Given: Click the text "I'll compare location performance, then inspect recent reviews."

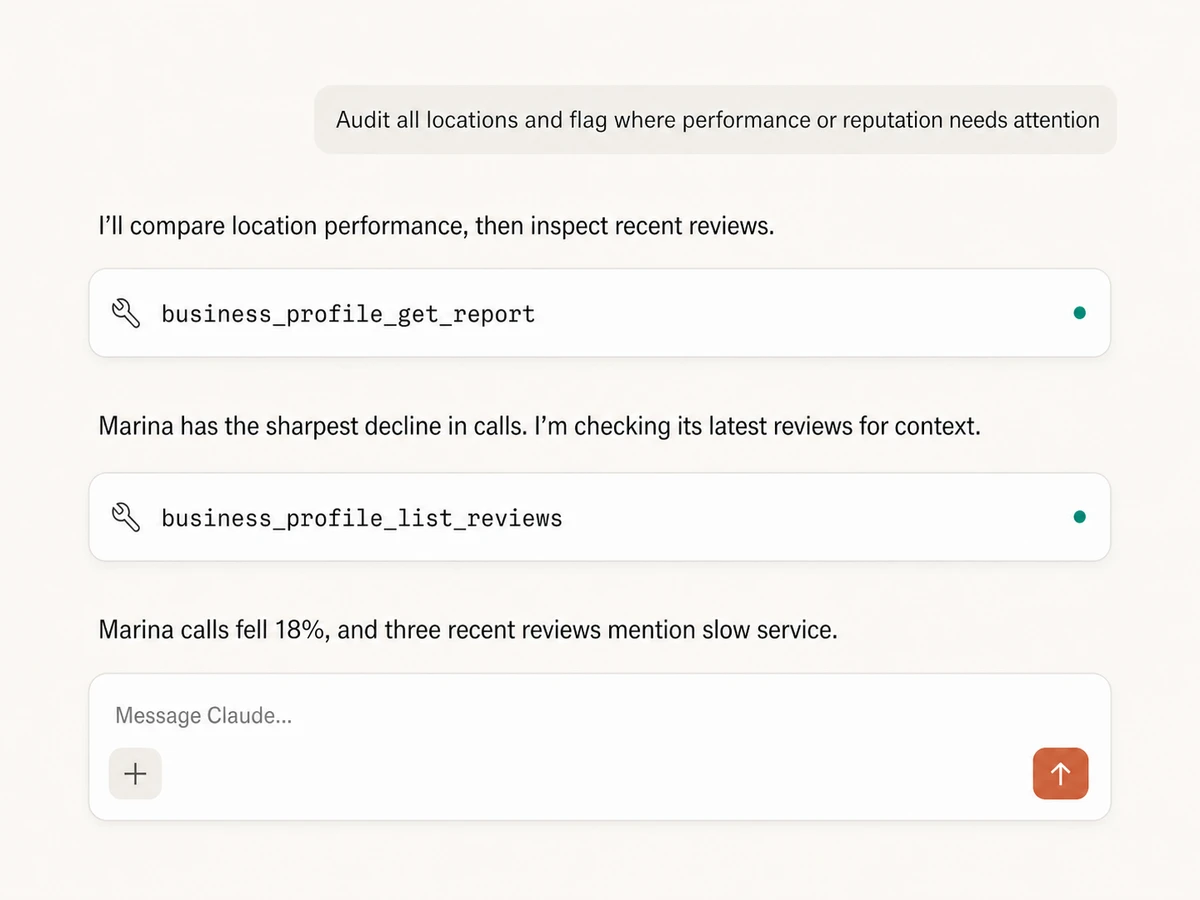Looking at the screenshot, I should [x=436, y=226].
